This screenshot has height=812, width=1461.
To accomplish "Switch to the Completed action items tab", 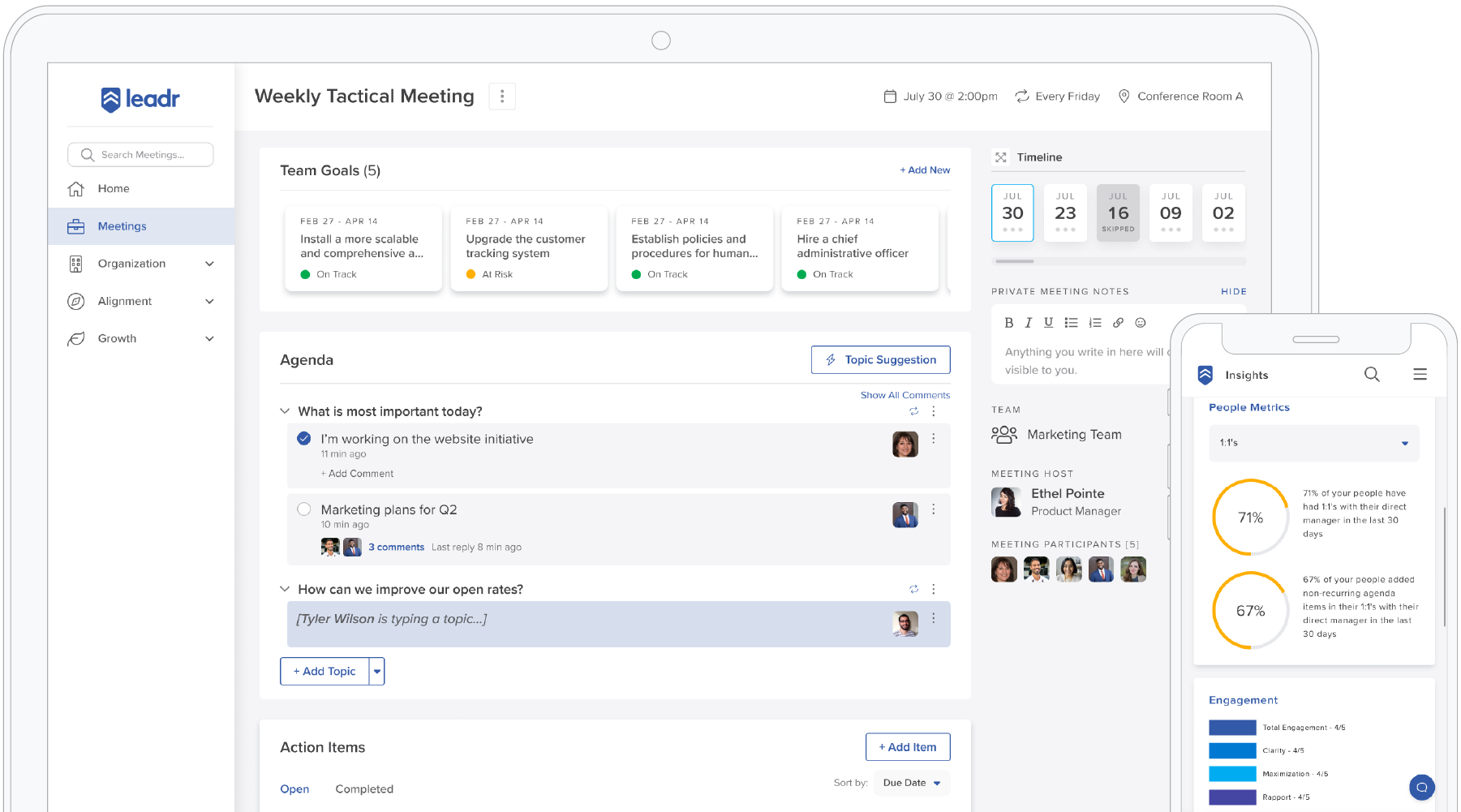I will tap(364, 789).
